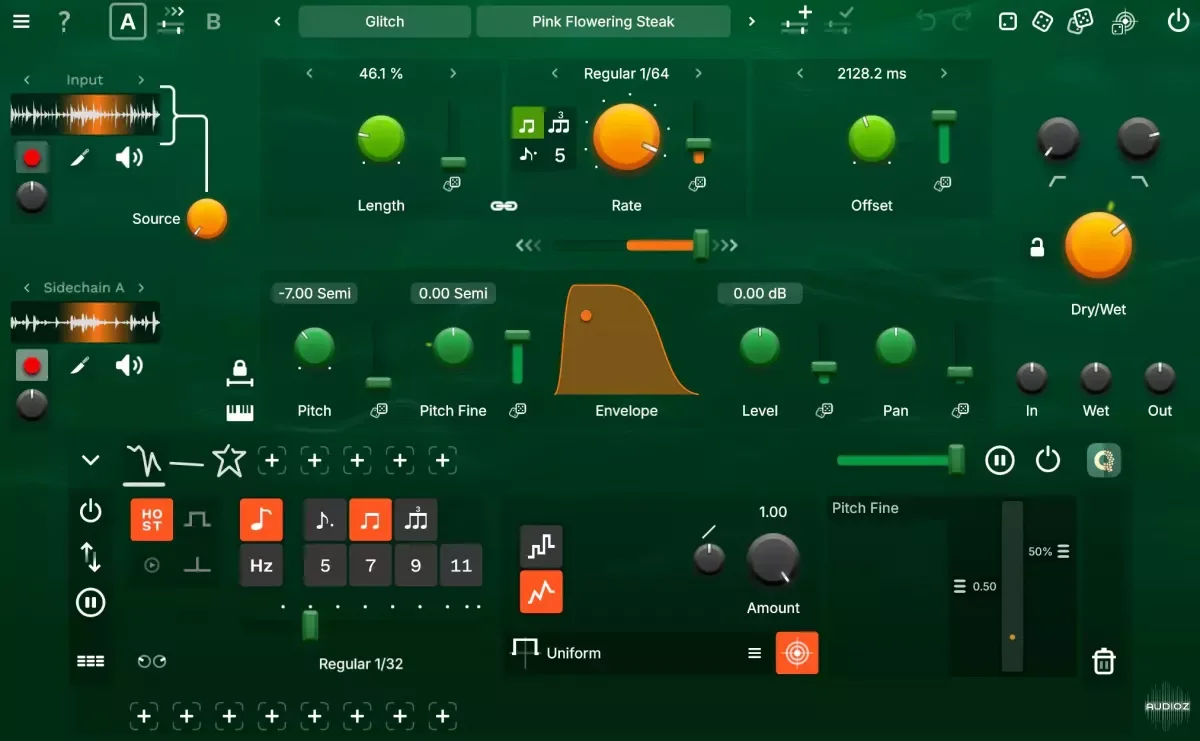Screen dimensions: 1200x741
Task: Click the three-dice randomize icon
Action: tap(1080, 21)
